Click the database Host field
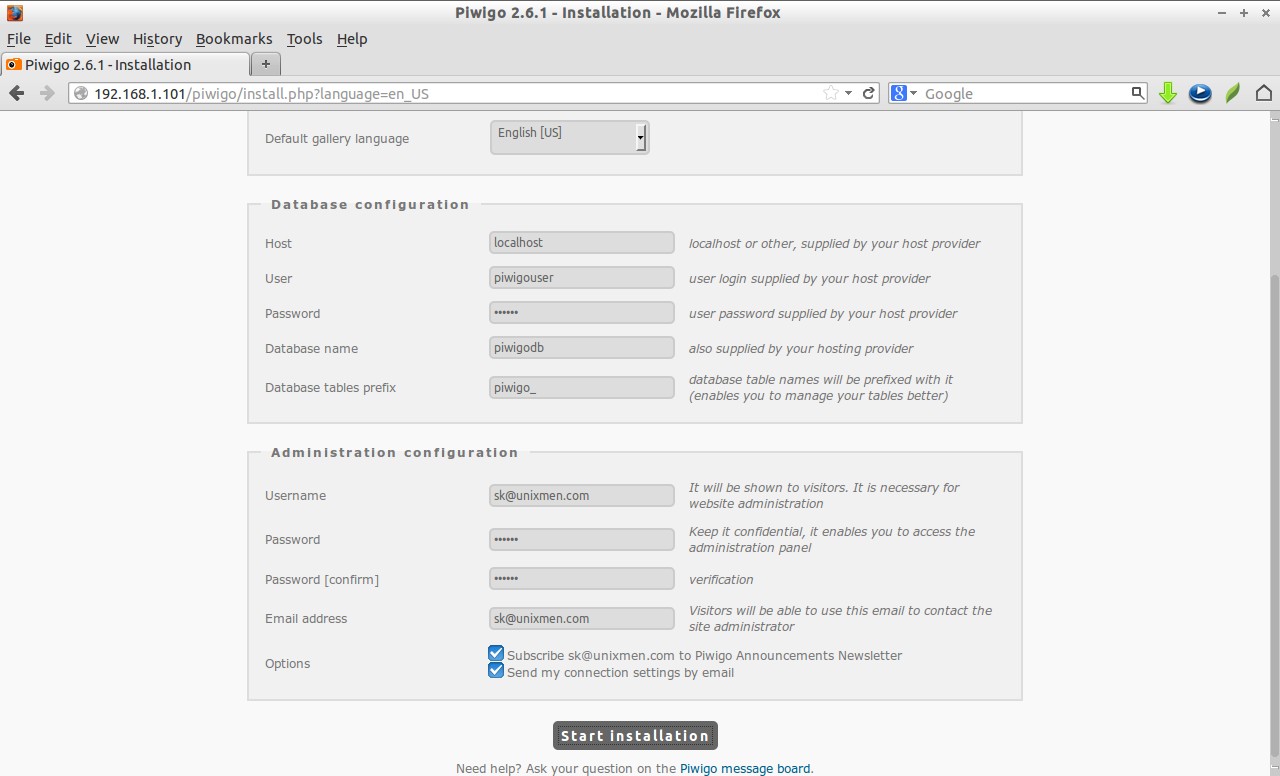 (582, 243)
